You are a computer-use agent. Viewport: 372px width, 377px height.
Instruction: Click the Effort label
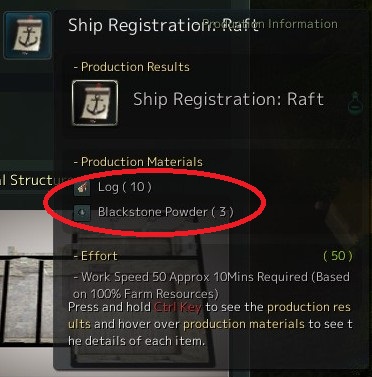96,256
